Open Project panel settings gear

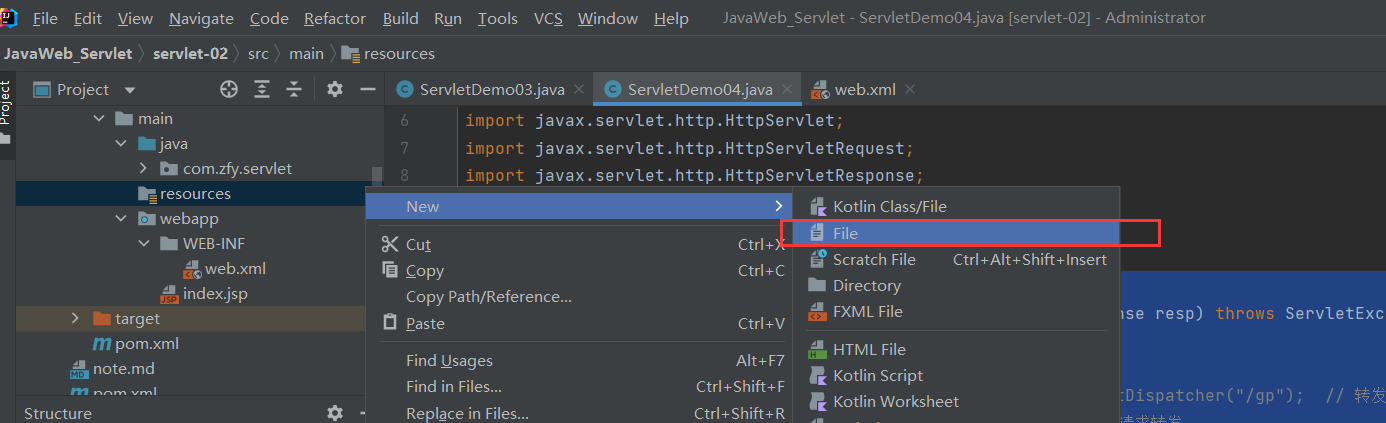click(335, 90)
